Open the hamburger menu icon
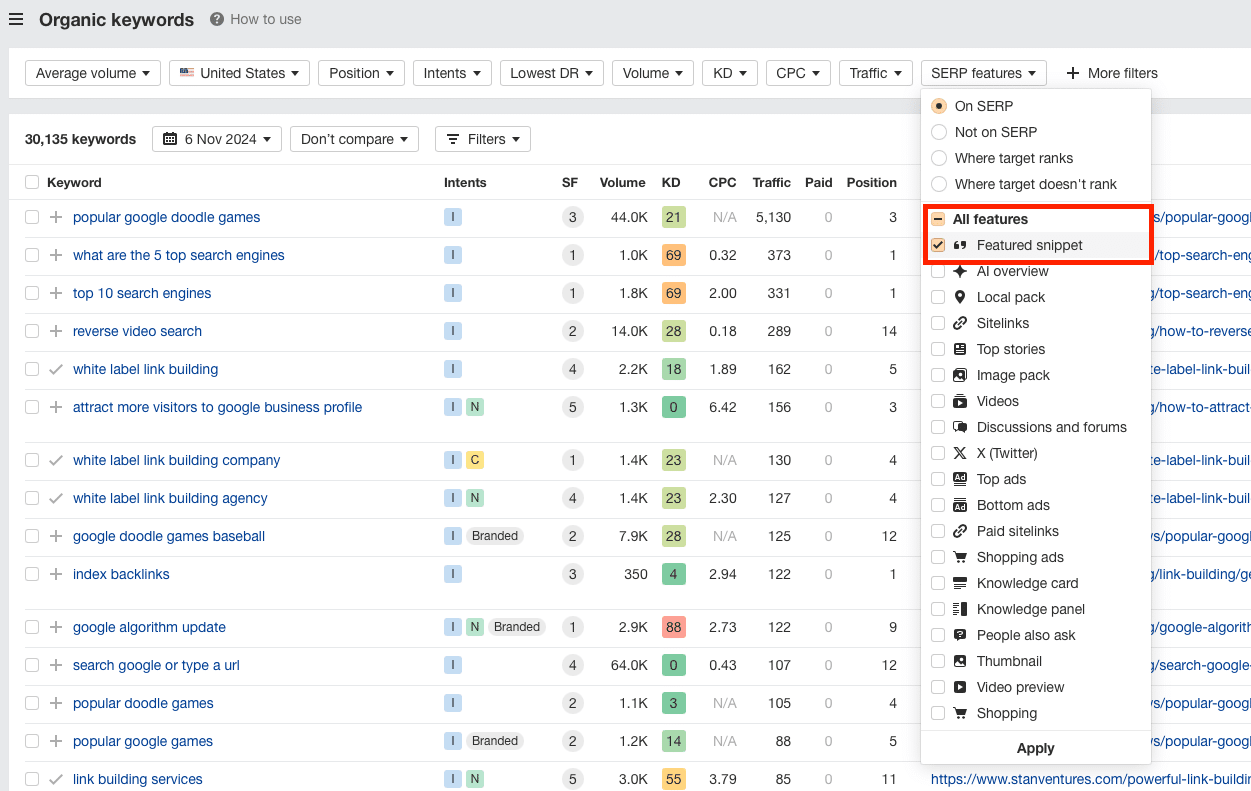Screen dimensions: 1251x791 click(x=16, y=20)
